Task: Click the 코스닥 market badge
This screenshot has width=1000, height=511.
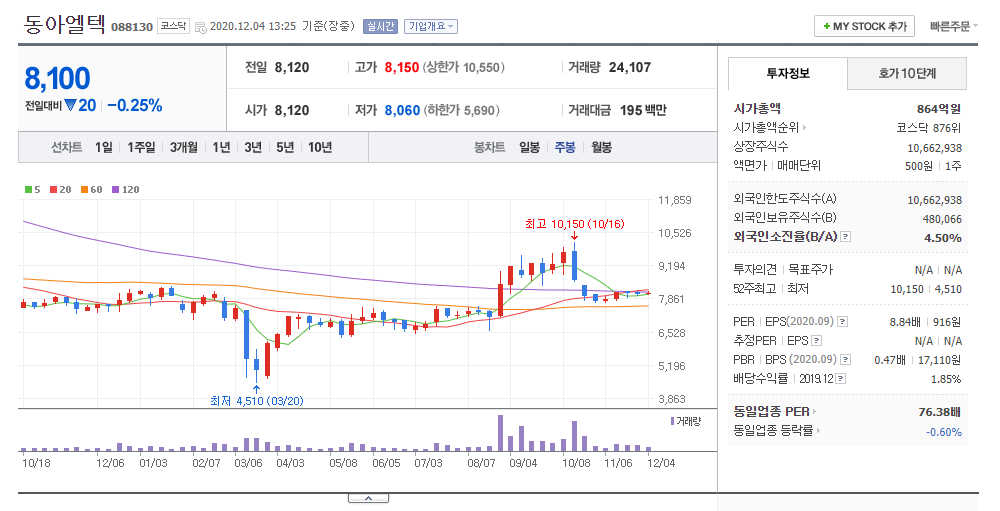Action: [x=173, y=26]
